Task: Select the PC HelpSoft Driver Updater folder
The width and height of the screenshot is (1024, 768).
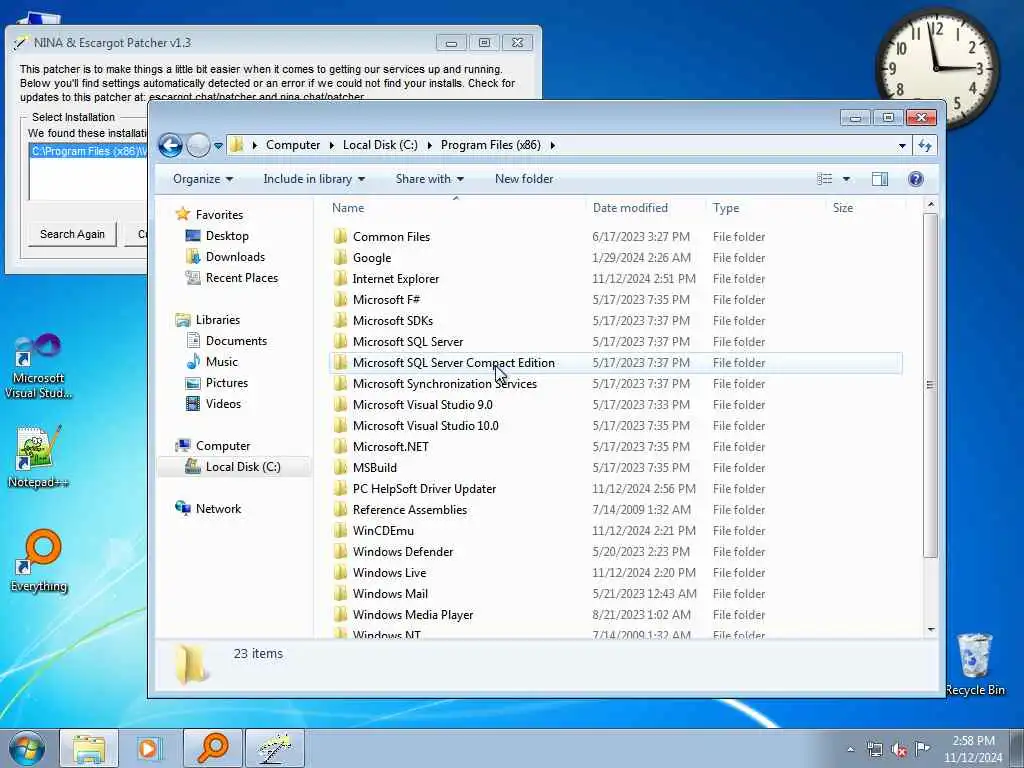Action: [x=424, y=488]
